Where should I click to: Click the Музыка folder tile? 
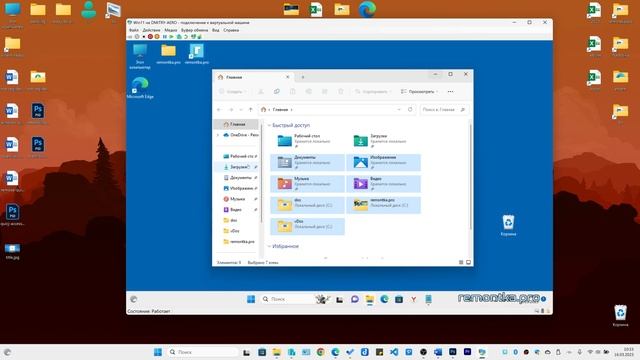307,184
